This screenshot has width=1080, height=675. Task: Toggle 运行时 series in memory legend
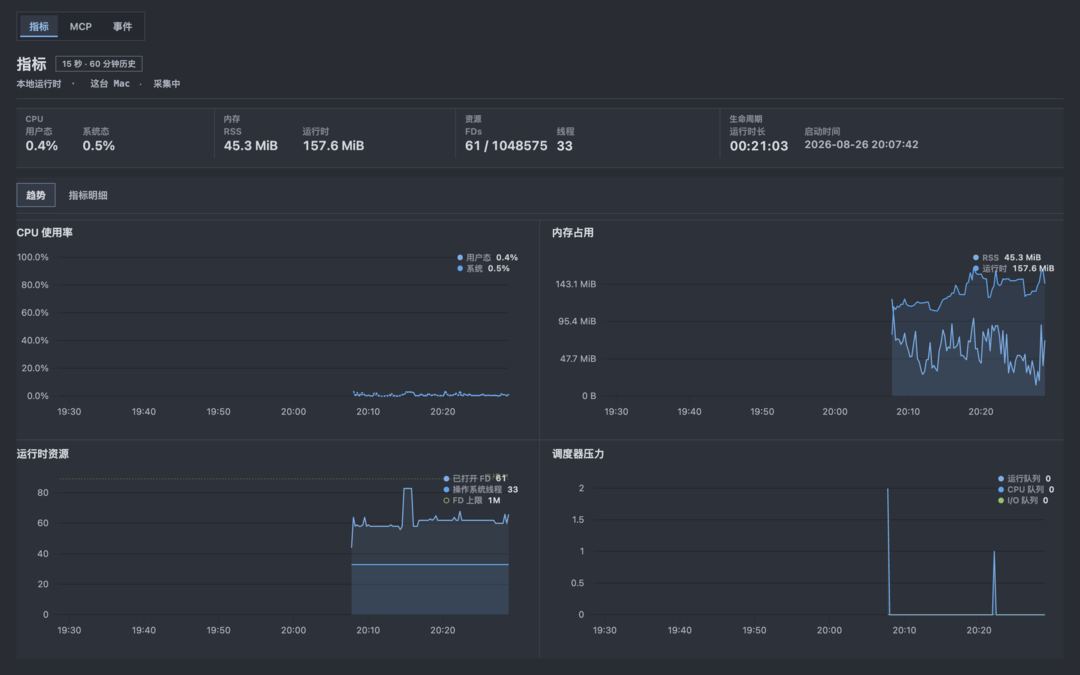pos(1012,268)
